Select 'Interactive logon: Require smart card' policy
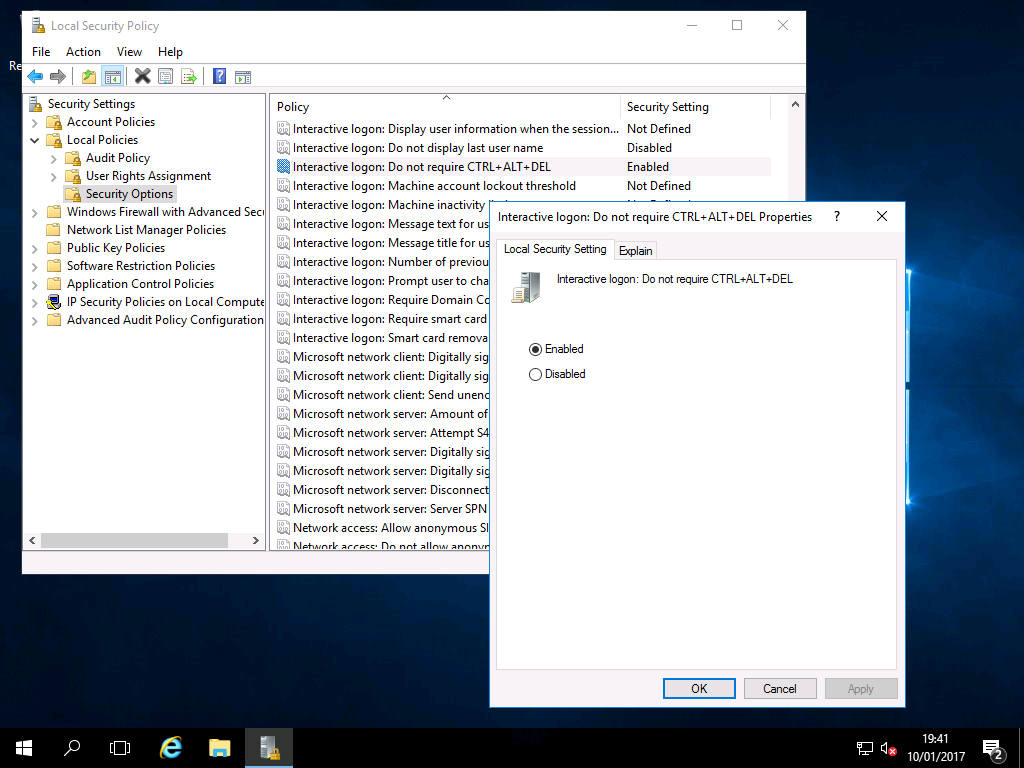This screenshot has width=1024, height=768. pos(382,319)
